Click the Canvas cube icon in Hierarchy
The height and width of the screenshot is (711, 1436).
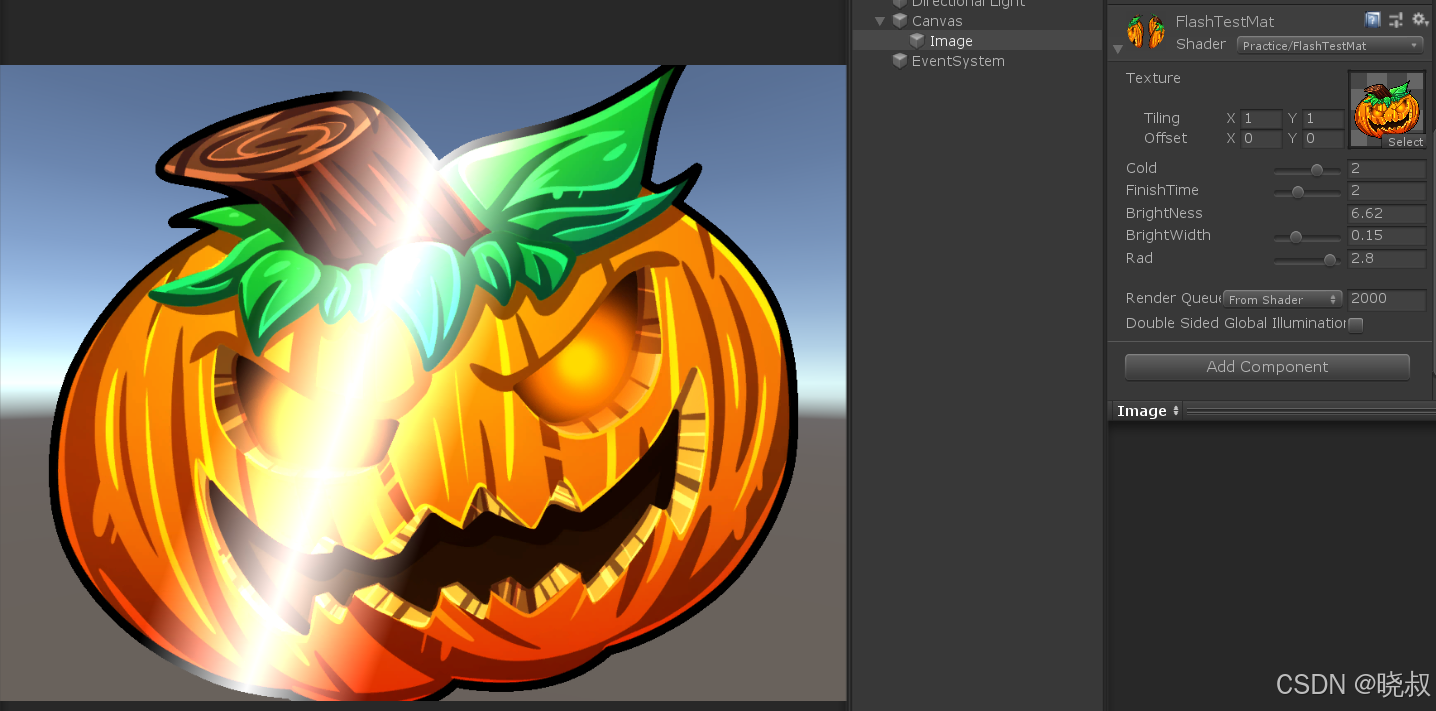[x=900, y=21]
